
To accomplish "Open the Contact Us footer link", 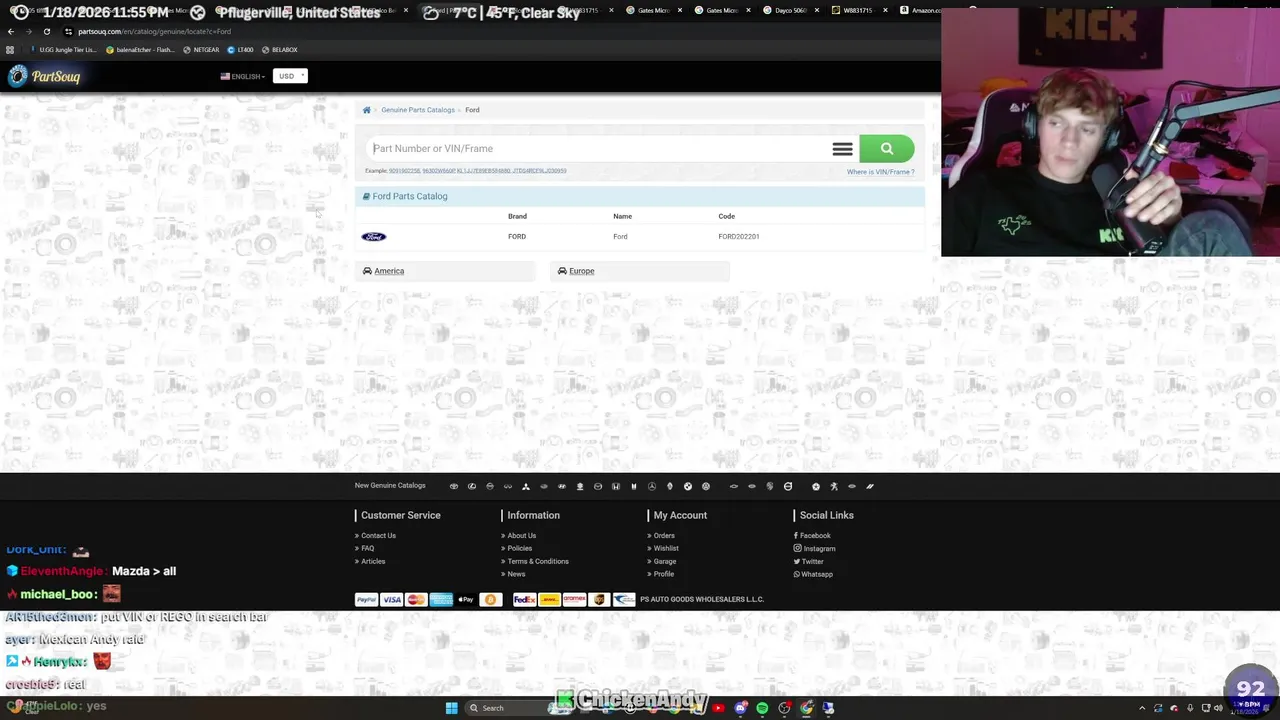I will click(378, 536).
